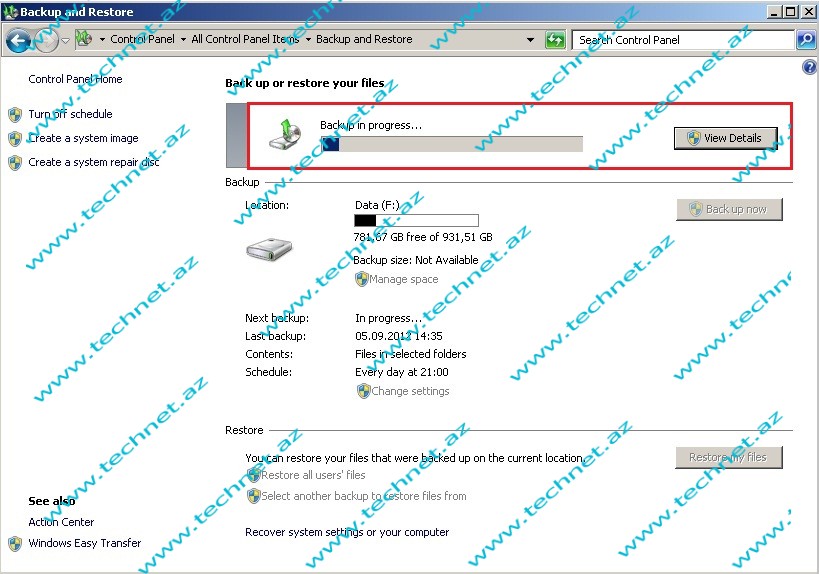The width and height of the screenshot is (819, 574).
Task: Click the backup progress bar
Action: coord(451,144)
